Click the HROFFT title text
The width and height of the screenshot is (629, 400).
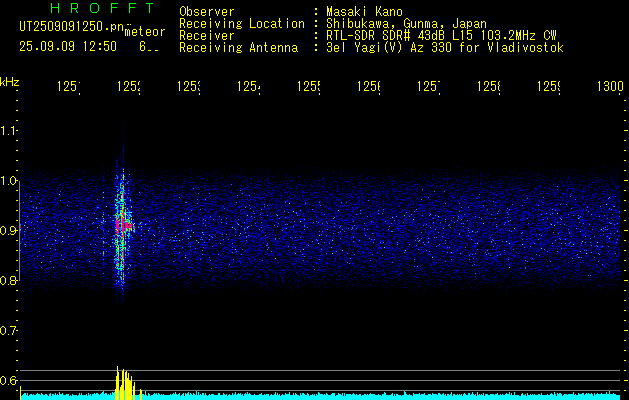[x=102, y=8]
